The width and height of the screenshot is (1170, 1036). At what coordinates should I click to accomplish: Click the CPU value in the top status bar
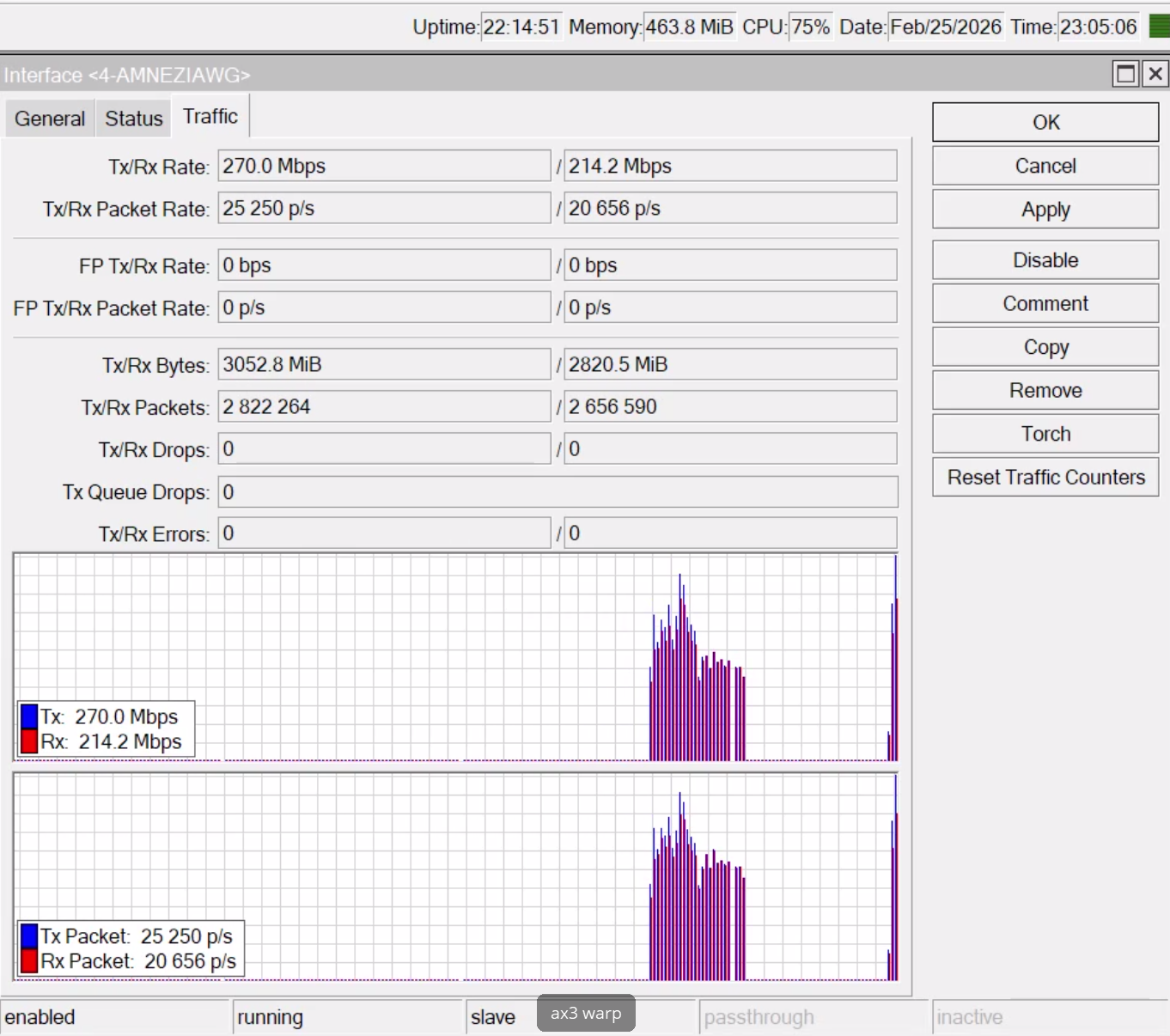tap(810, 27)
